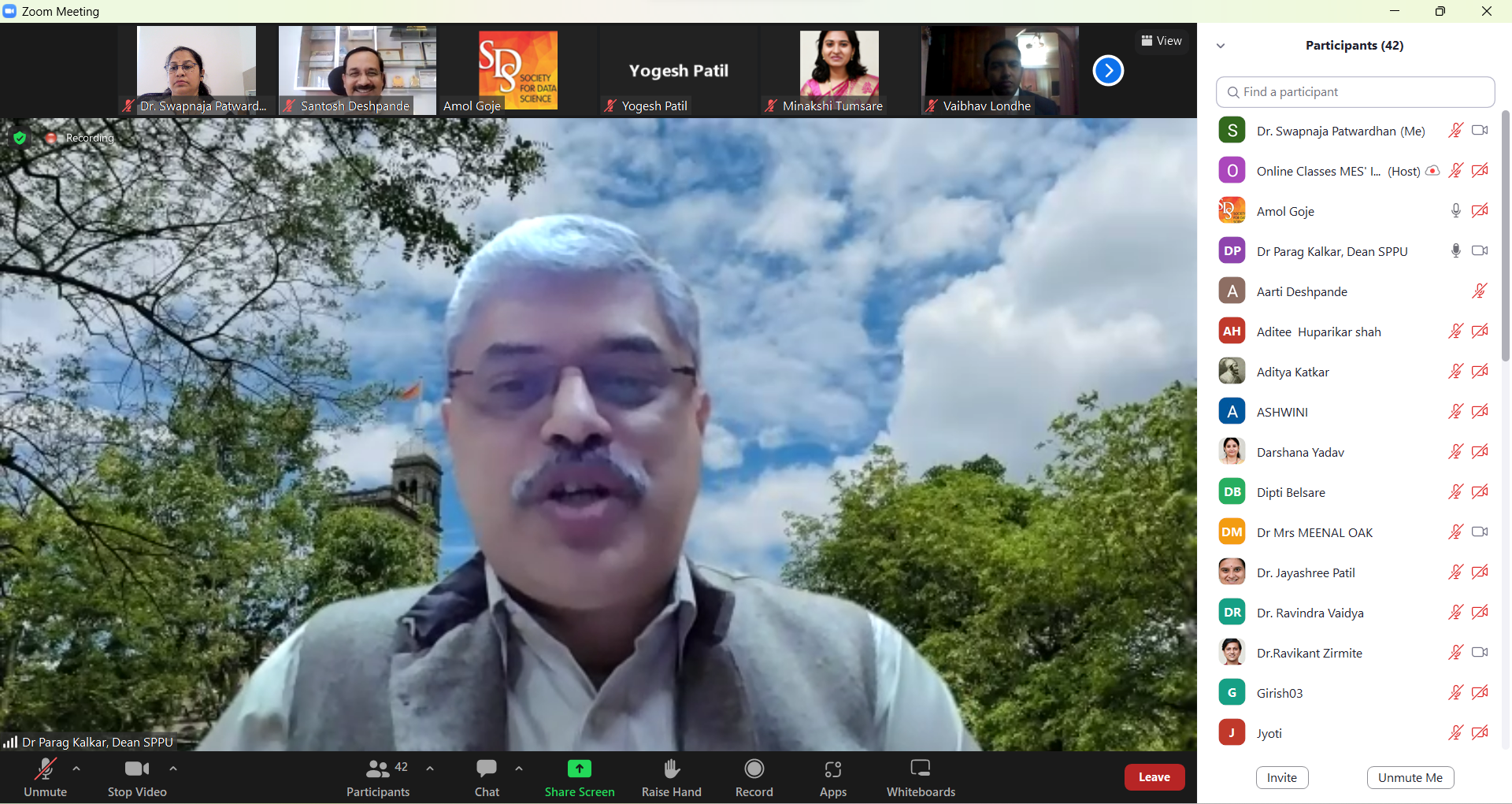1512x804 pixels.
Task: Click the Find a participant search field
Action: (1354, 92)
